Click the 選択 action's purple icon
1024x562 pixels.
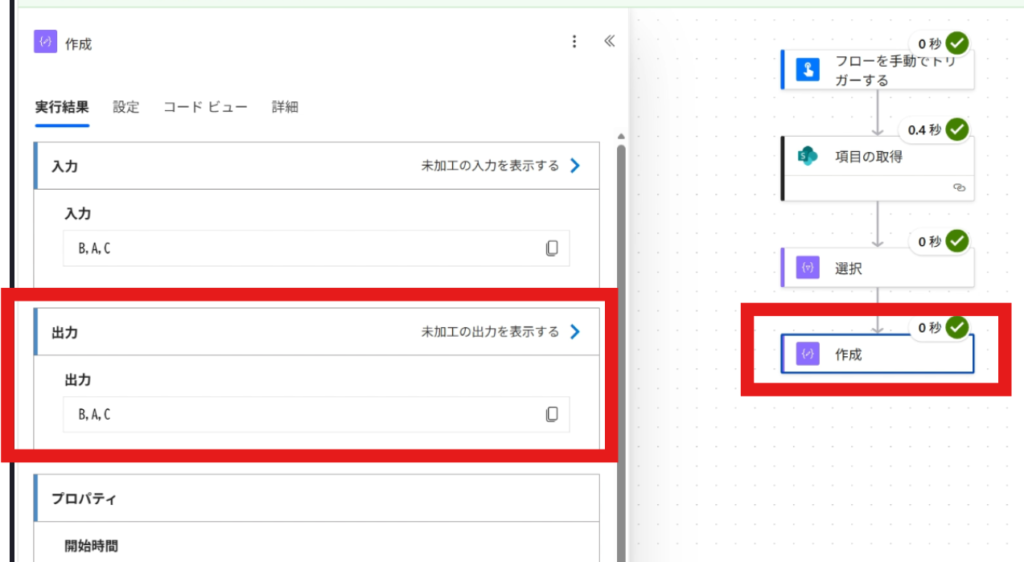pos(807,268)
